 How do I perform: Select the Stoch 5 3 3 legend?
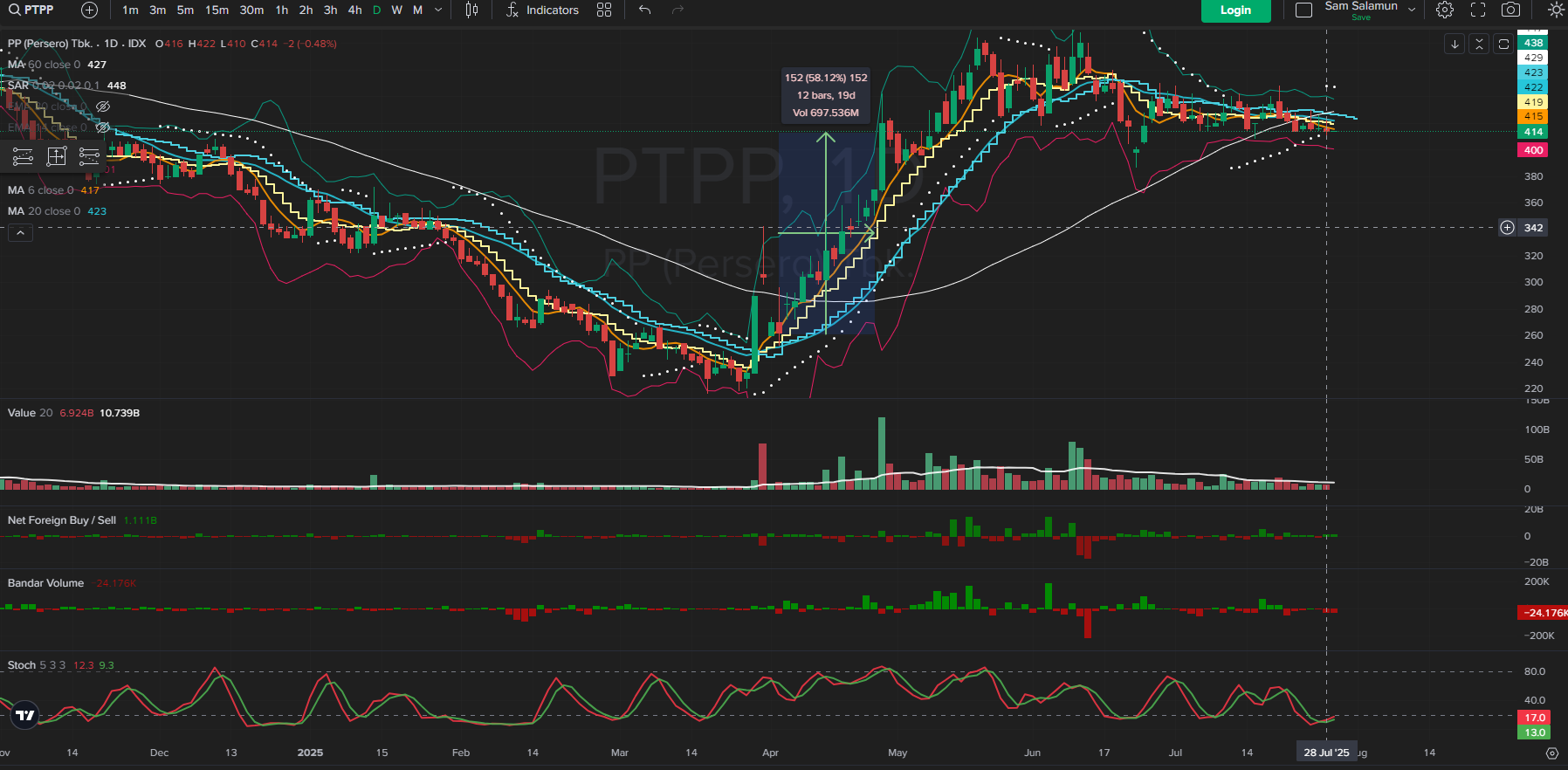pyautogui.click(x=37, y=665)
